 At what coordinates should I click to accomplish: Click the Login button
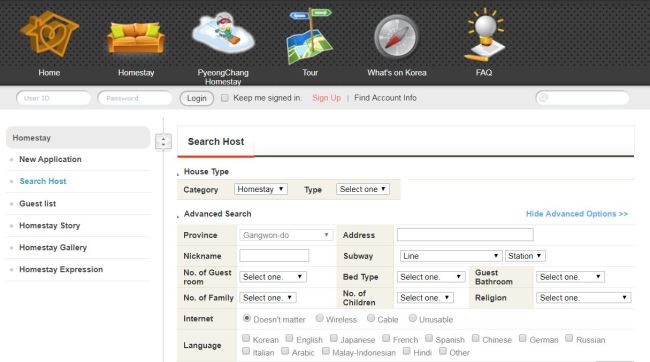196,98
